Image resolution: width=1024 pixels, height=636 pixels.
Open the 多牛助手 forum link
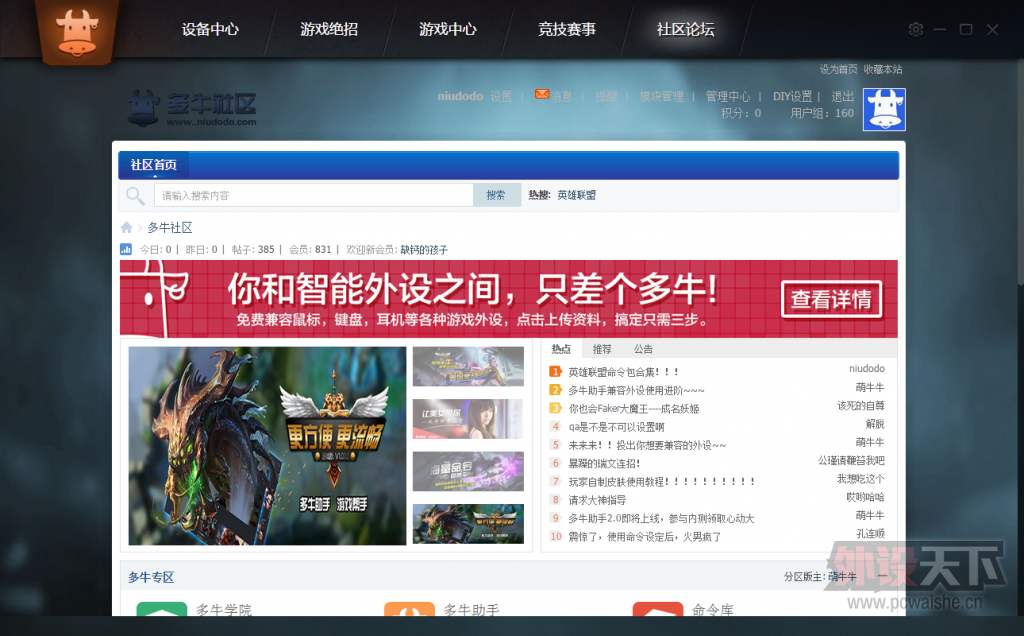(472, 610)
